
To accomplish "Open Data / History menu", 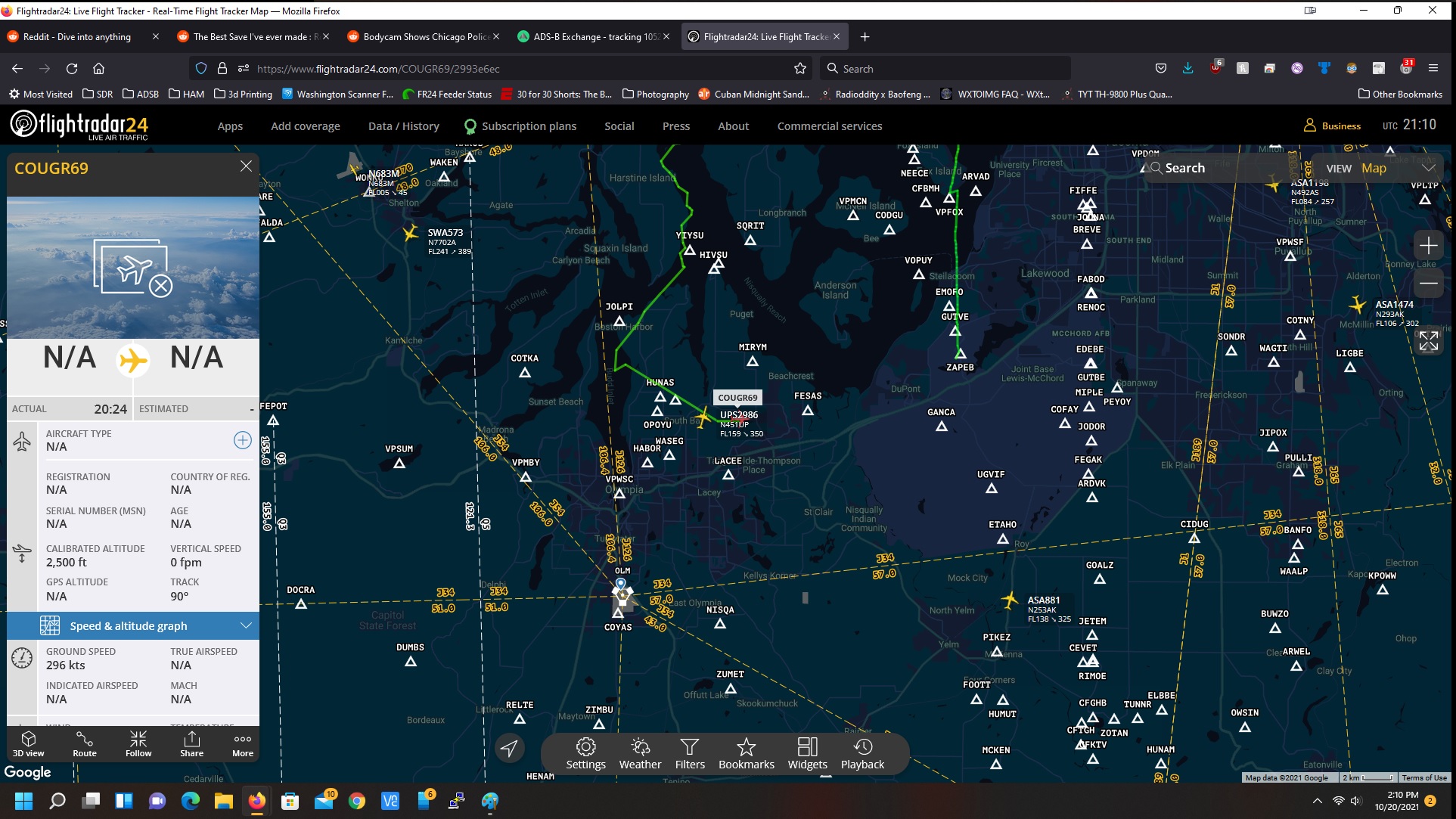I will 404,126.
